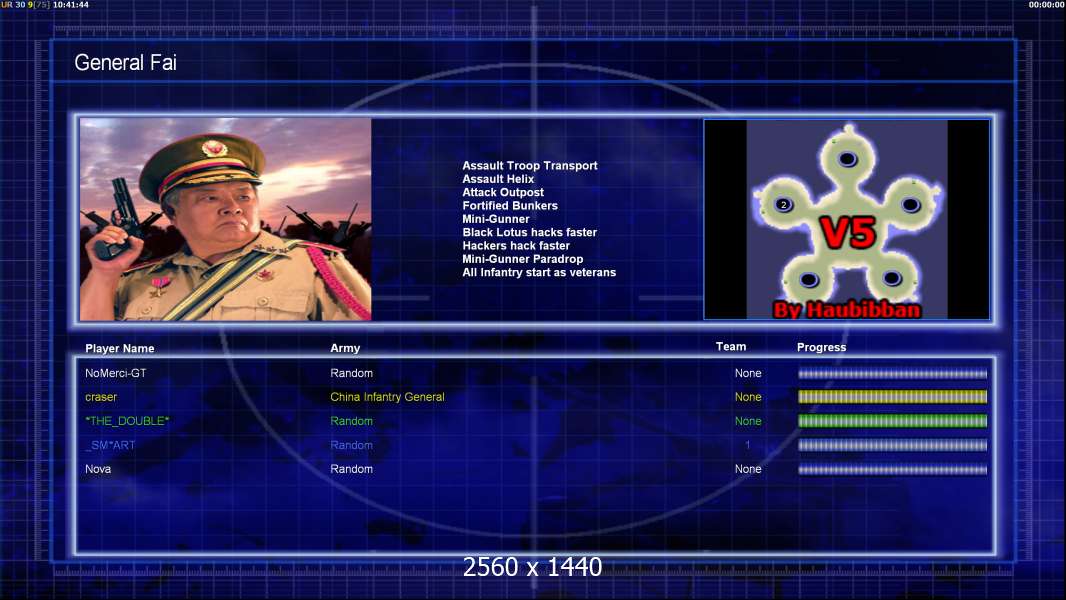This screenshot has height=600, width=1066.
Task: Click 'Fortified Bunkers' ability line
Action: tap(510, 205)
